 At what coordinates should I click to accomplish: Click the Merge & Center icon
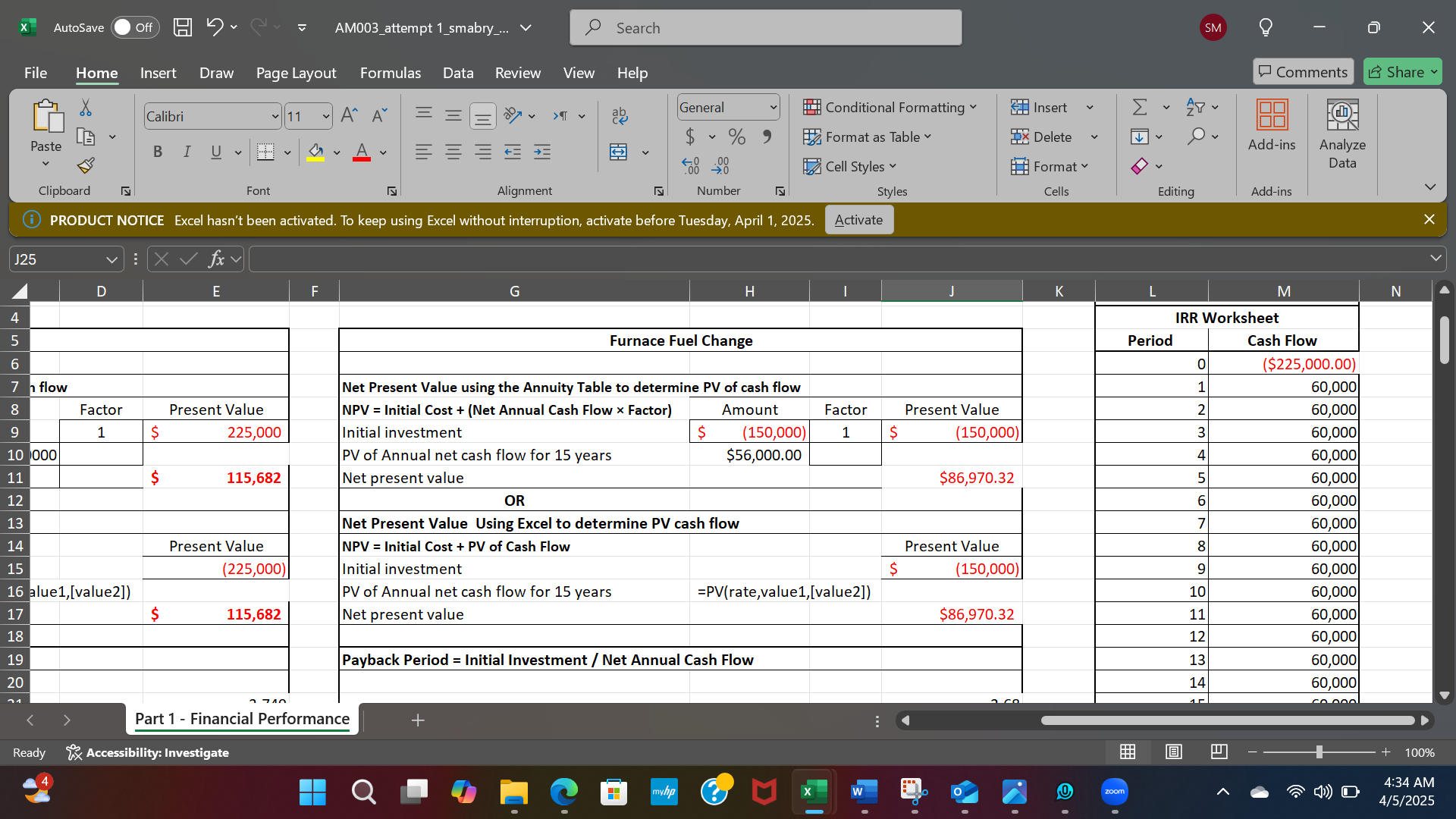point(619,152)
